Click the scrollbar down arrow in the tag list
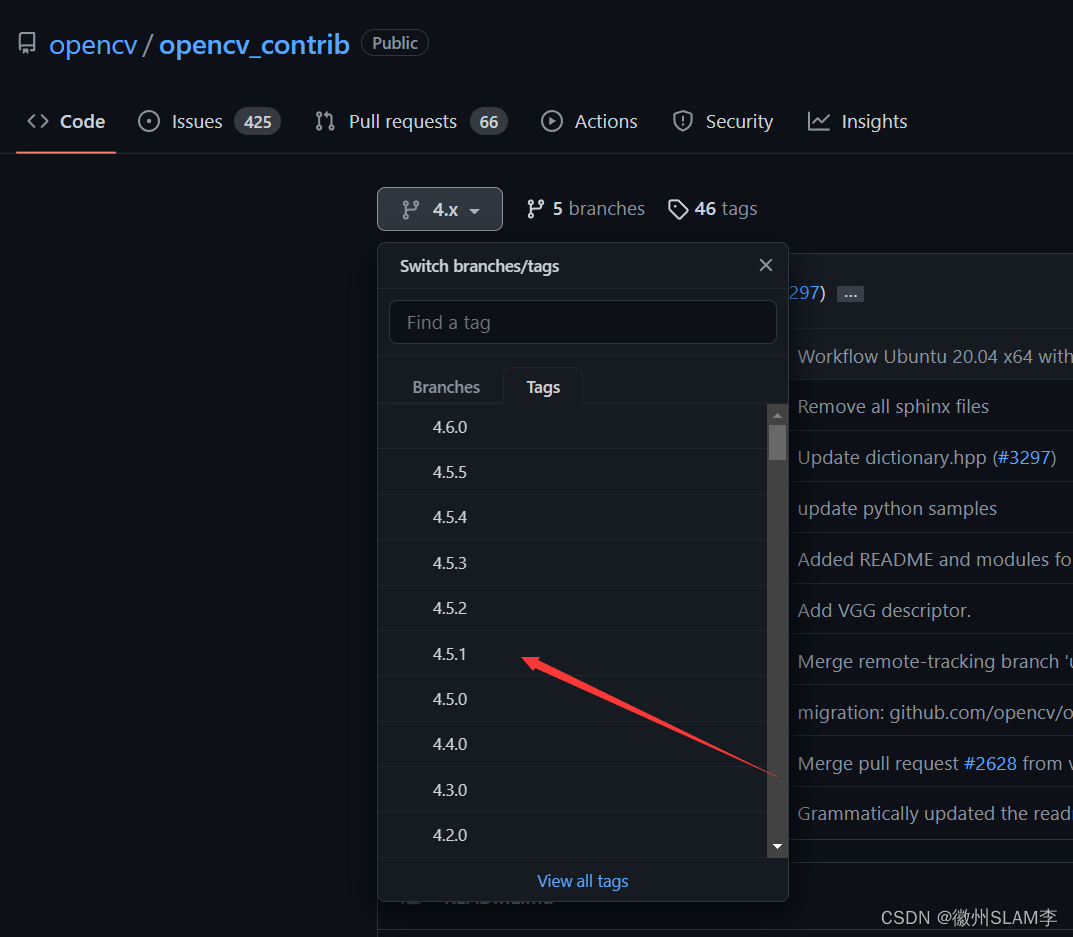The width and height of the screenshot is (1073, 937). [777, 846]
